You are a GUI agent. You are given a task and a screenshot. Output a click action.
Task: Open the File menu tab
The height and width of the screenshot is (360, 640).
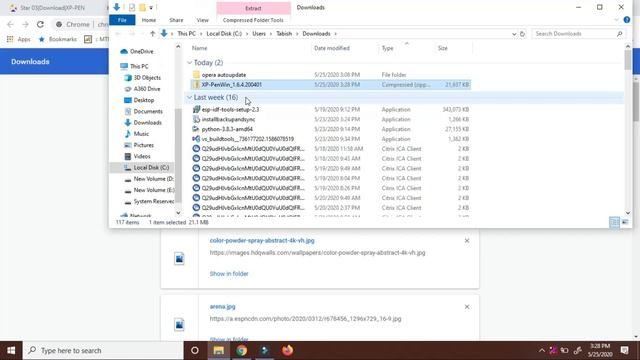click(122, 20)
